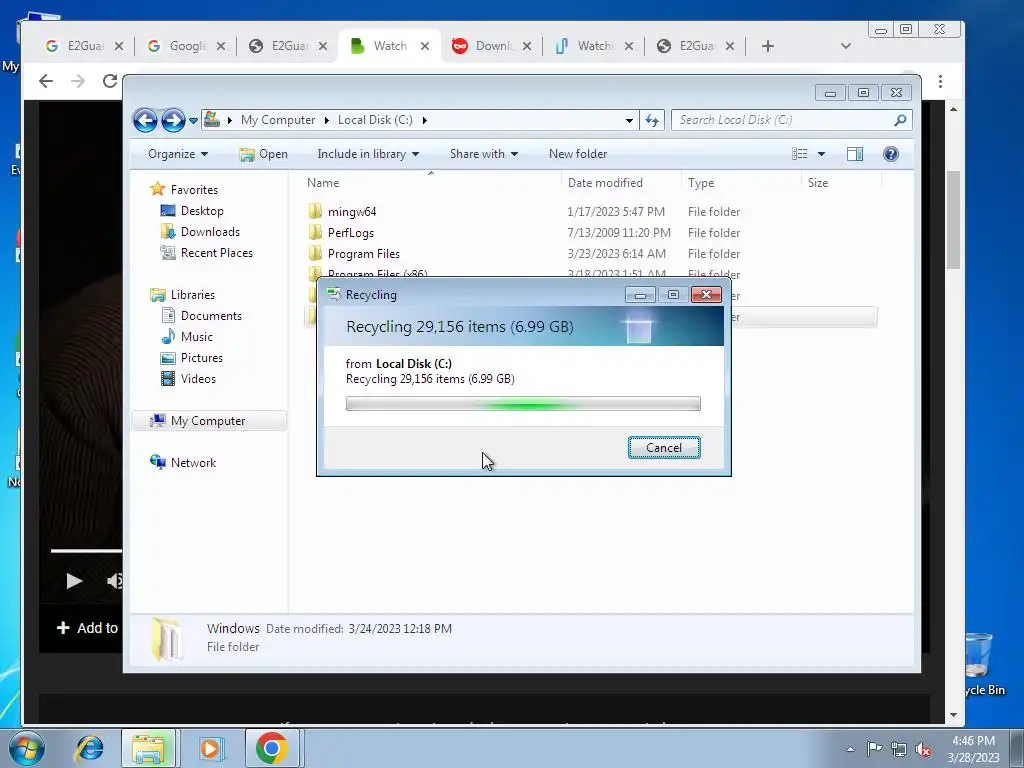
Task: Select the mingw64 folder
Action: 351,212
